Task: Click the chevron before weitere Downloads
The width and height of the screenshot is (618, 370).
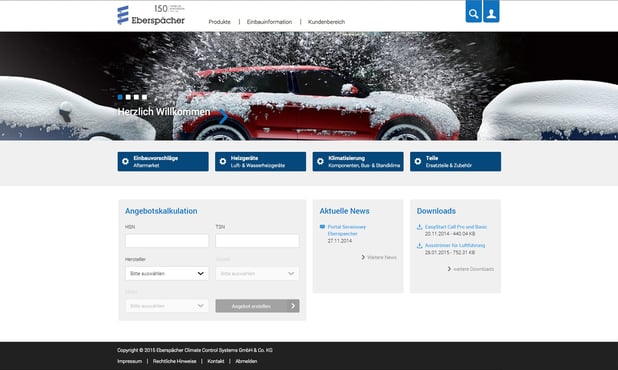Action: (x=449, y=269)
